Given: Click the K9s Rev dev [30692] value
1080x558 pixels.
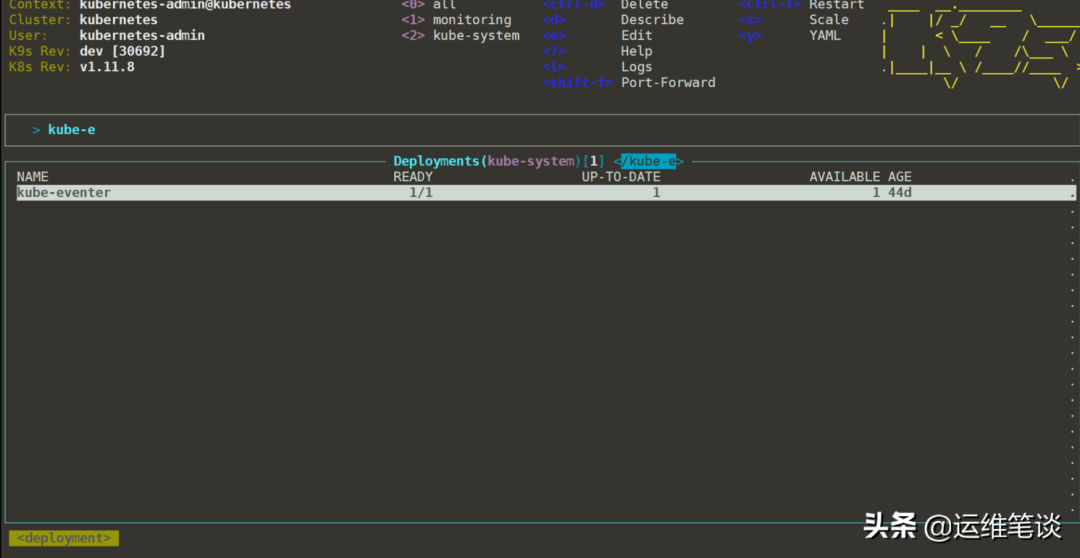Looking at the screenshot, I should [x=123, y=52].
